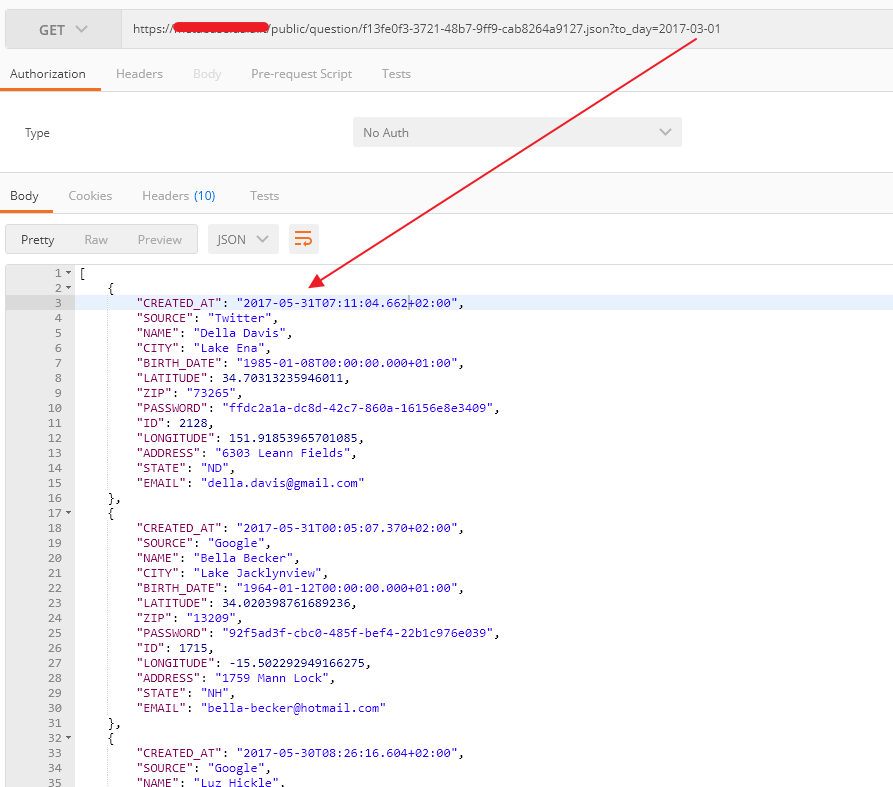Select the Authorization tab

tap(48, 73)
